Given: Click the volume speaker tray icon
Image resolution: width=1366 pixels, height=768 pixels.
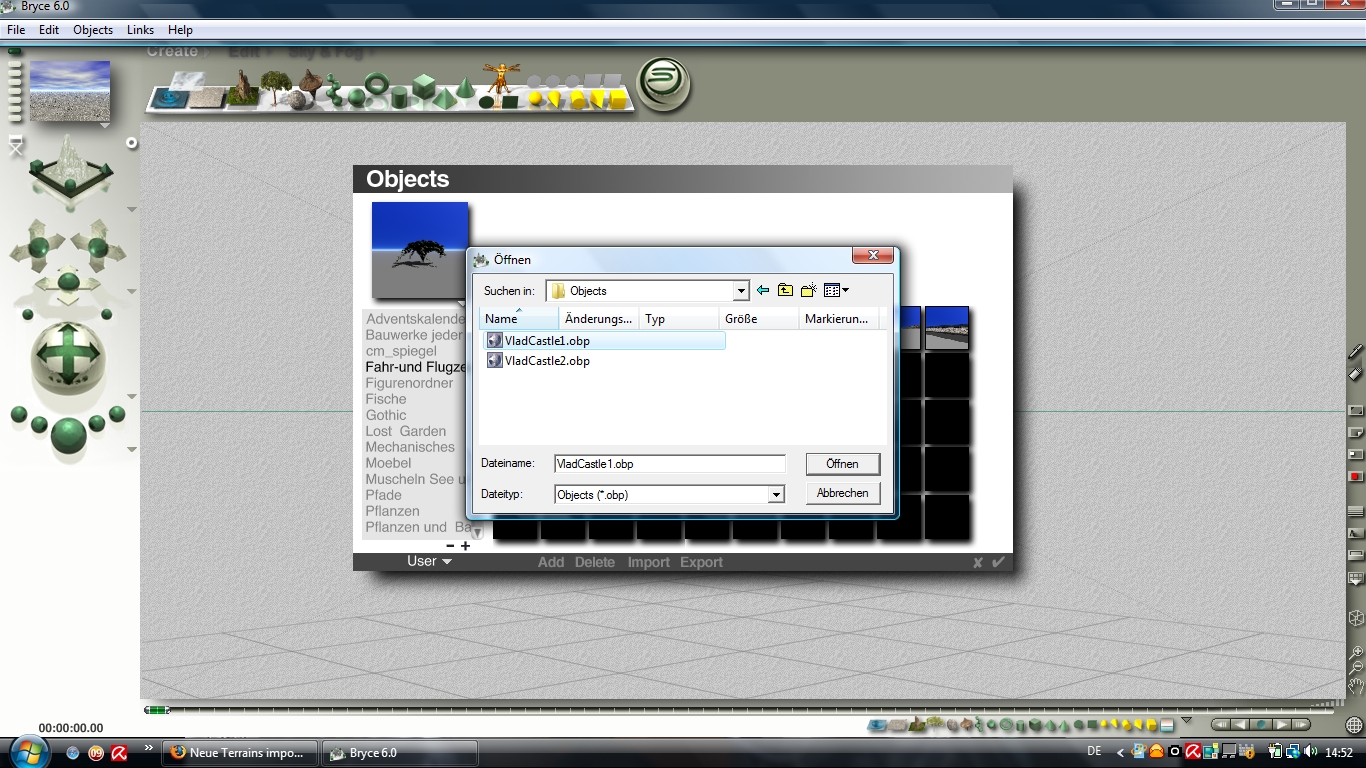Looking at the screenshot, I should point(1310,752).
